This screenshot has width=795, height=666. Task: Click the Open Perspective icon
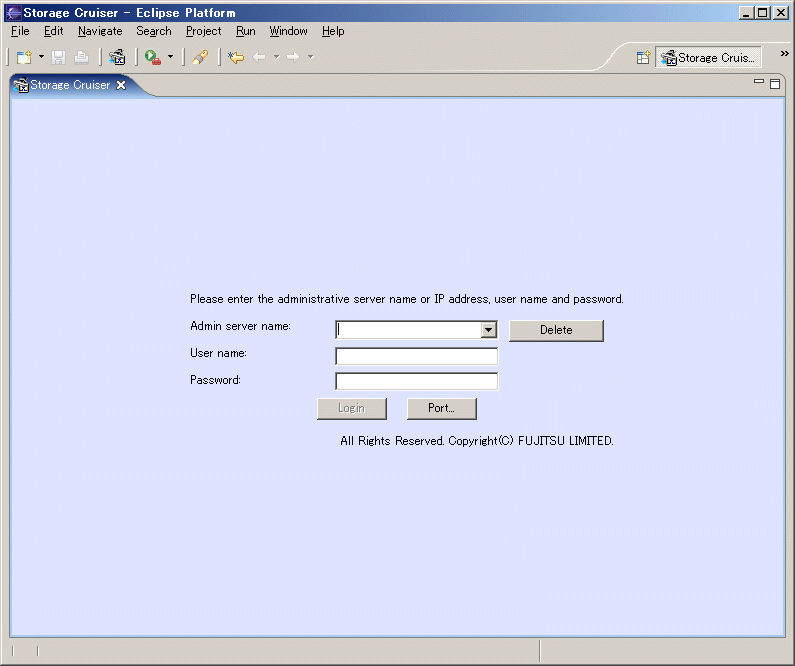pos(643,58)
